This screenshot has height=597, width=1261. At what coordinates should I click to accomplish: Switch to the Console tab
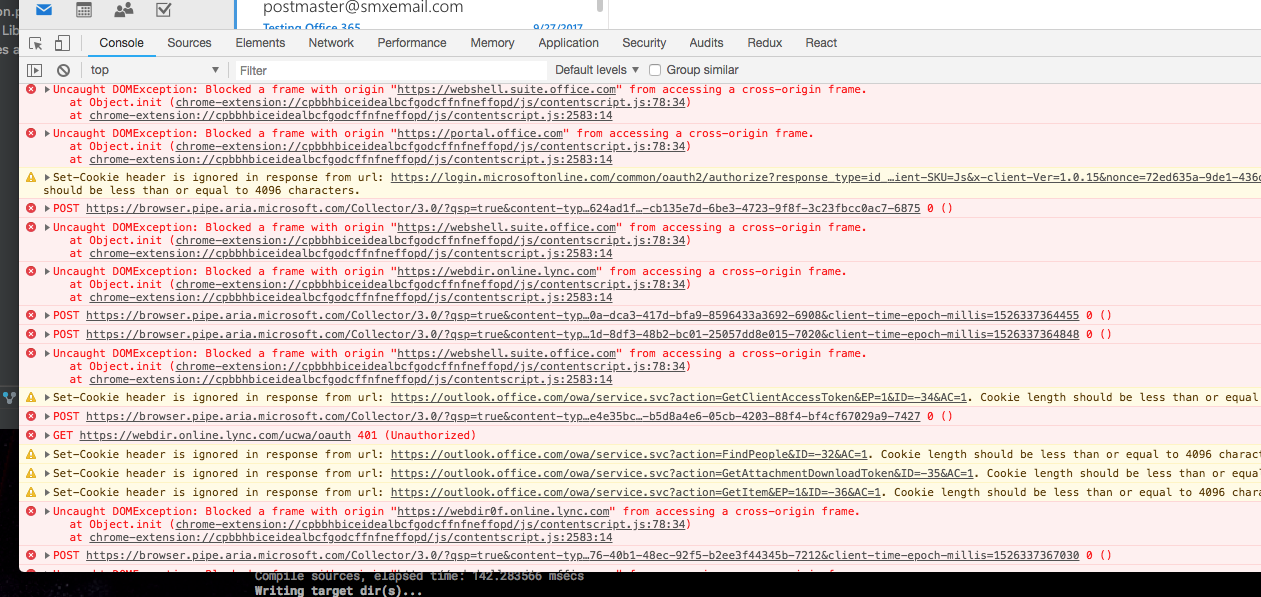pyautogui.click(x=121, y=43)
